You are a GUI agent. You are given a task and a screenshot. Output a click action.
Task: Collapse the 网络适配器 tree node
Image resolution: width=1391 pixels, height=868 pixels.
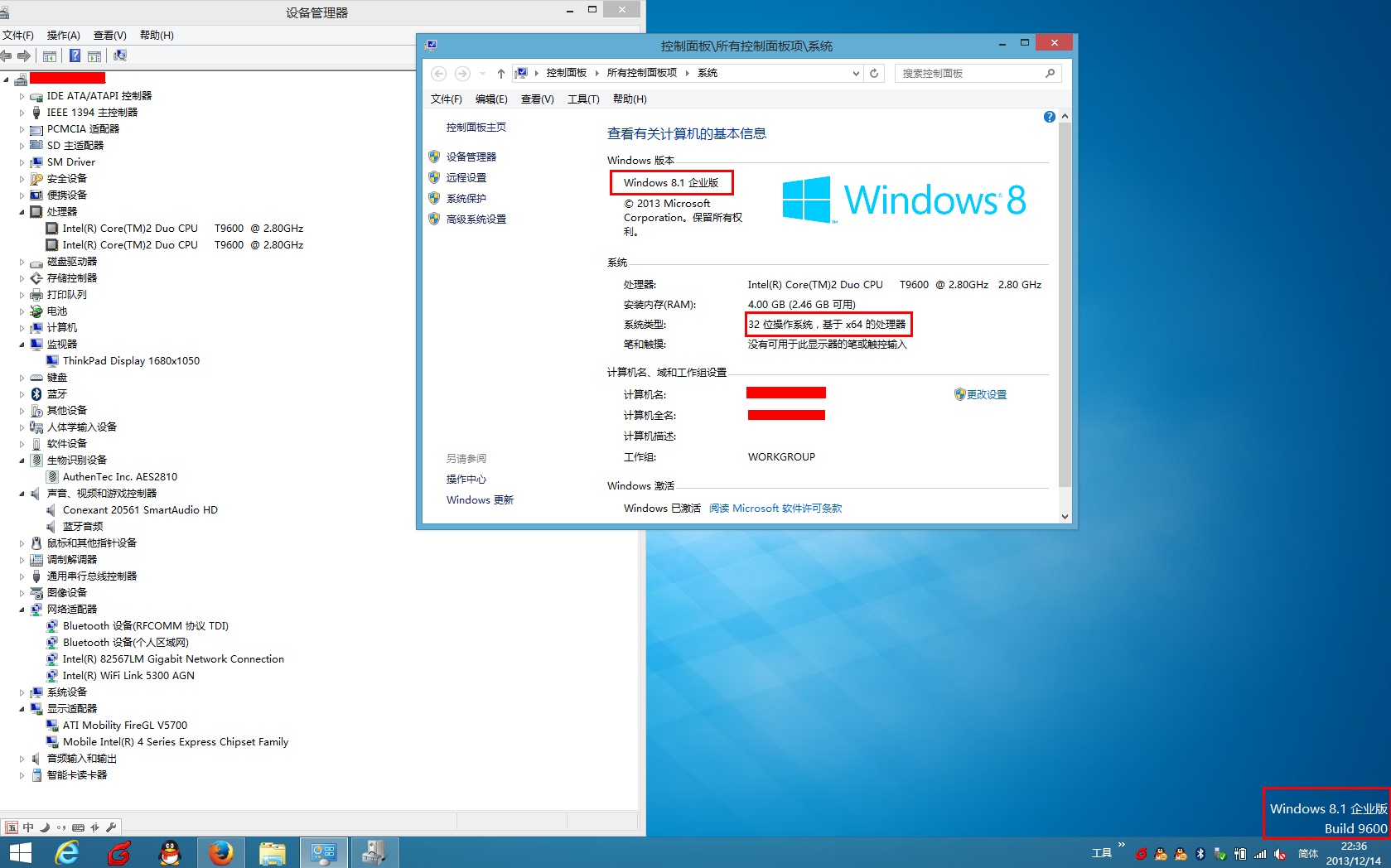(22, 610)
